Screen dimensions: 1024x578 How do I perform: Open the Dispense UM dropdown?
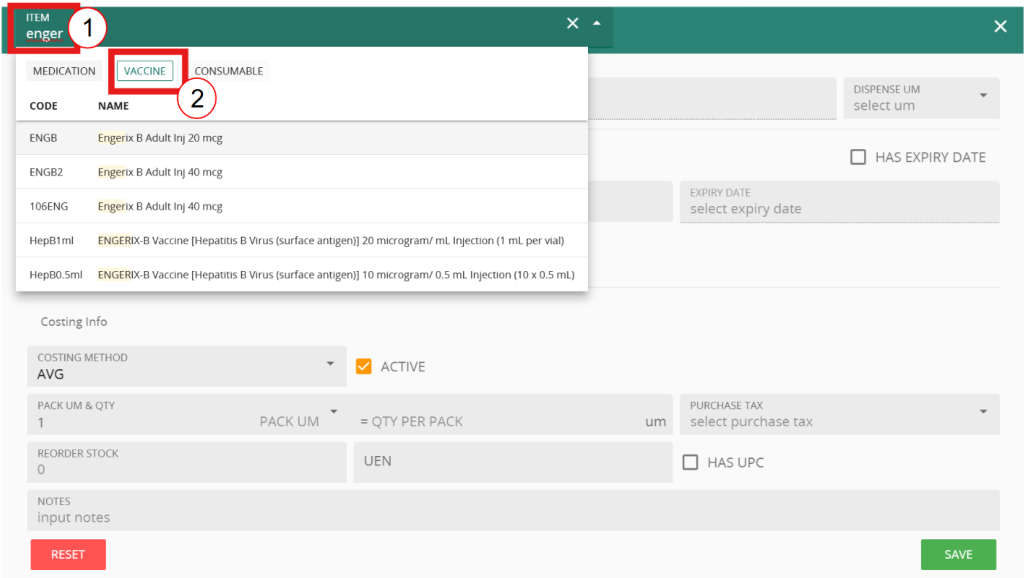920,97
